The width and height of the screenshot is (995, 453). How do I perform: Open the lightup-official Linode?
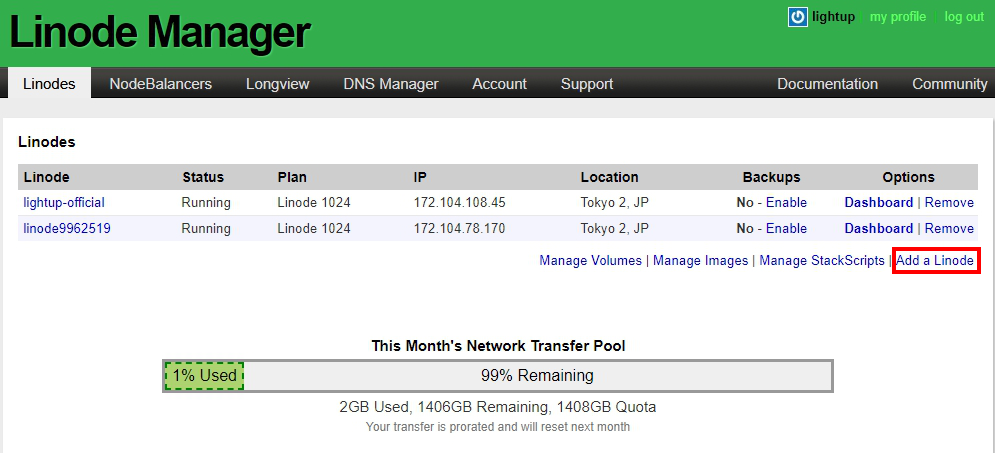[x=64, y=202]
